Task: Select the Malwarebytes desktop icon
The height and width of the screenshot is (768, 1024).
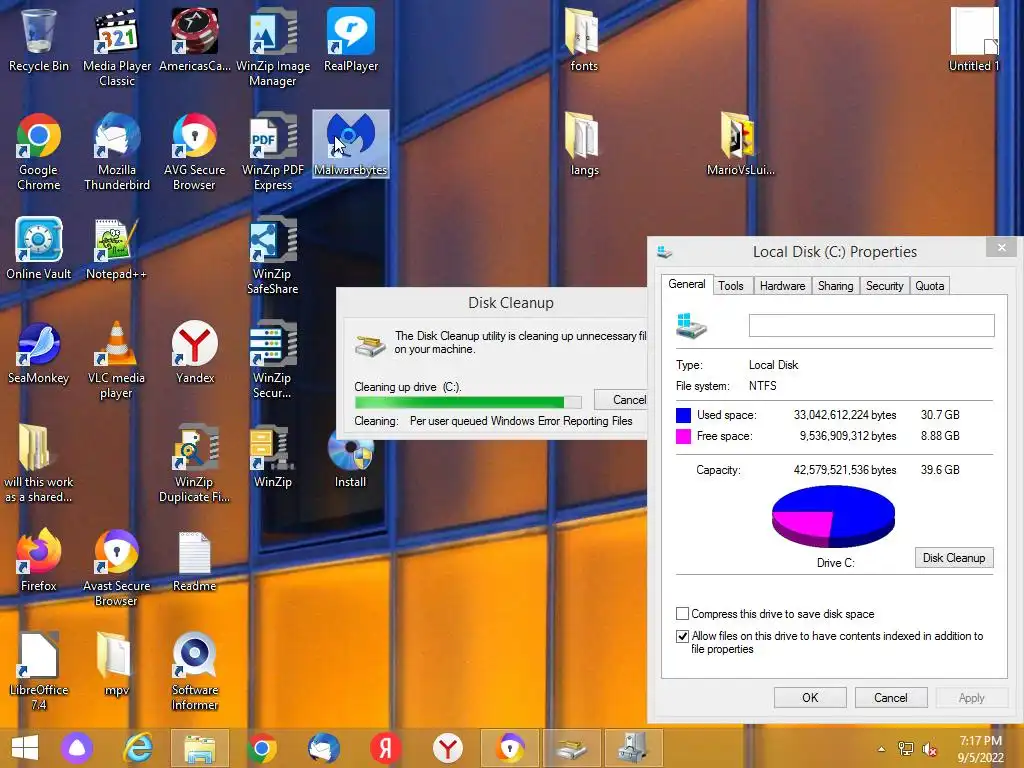Action: point(351,144)
